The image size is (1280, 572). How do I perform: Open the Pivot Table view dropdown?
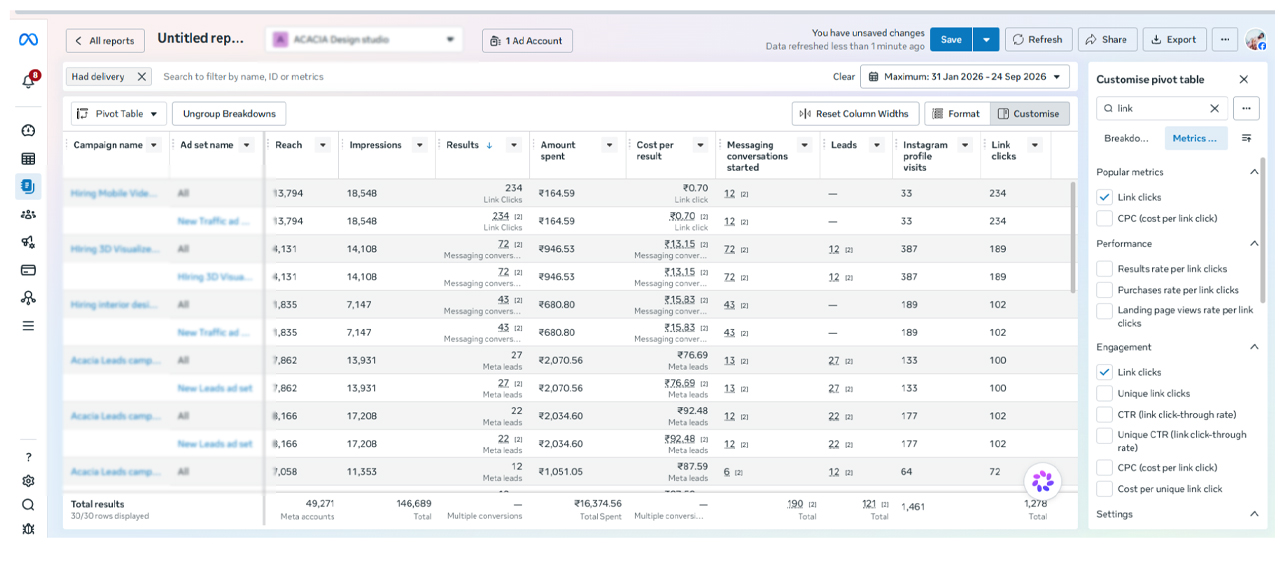117,114
